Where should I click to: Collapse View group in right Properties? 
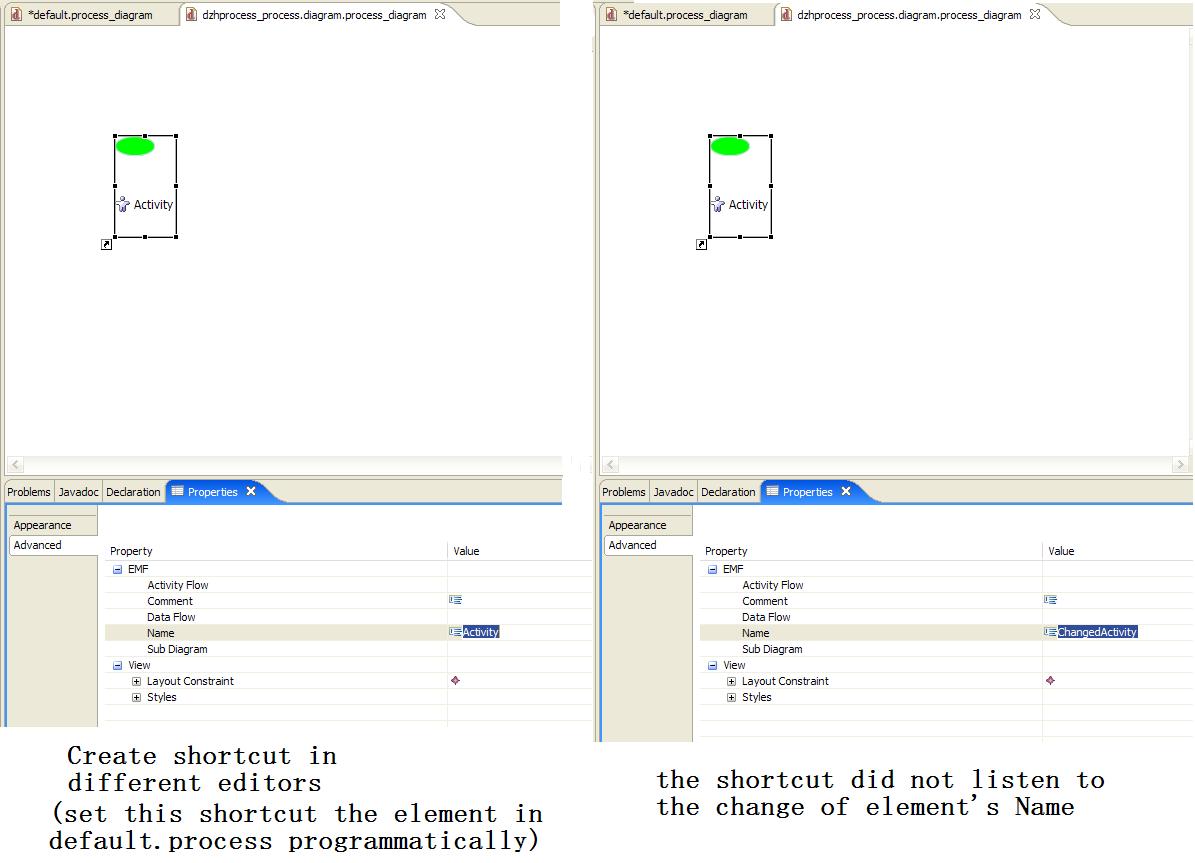click(713, 666)
